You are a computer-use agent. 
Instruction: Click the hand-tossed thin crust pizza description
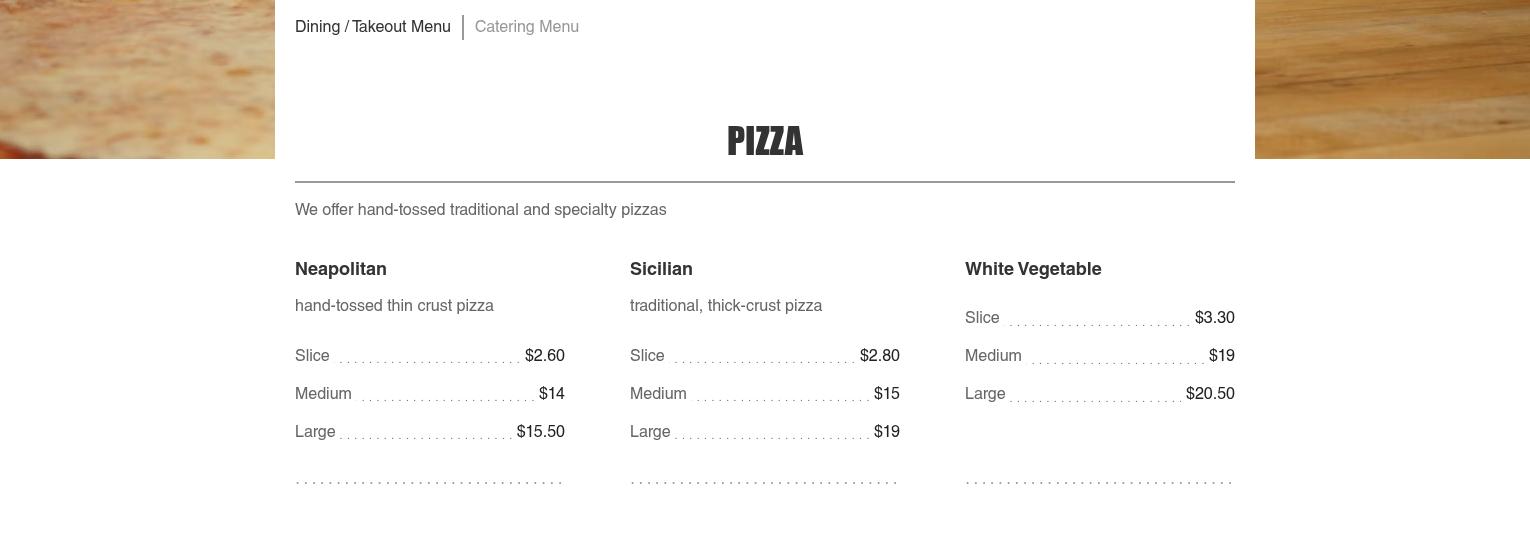(x=394, y=306)
